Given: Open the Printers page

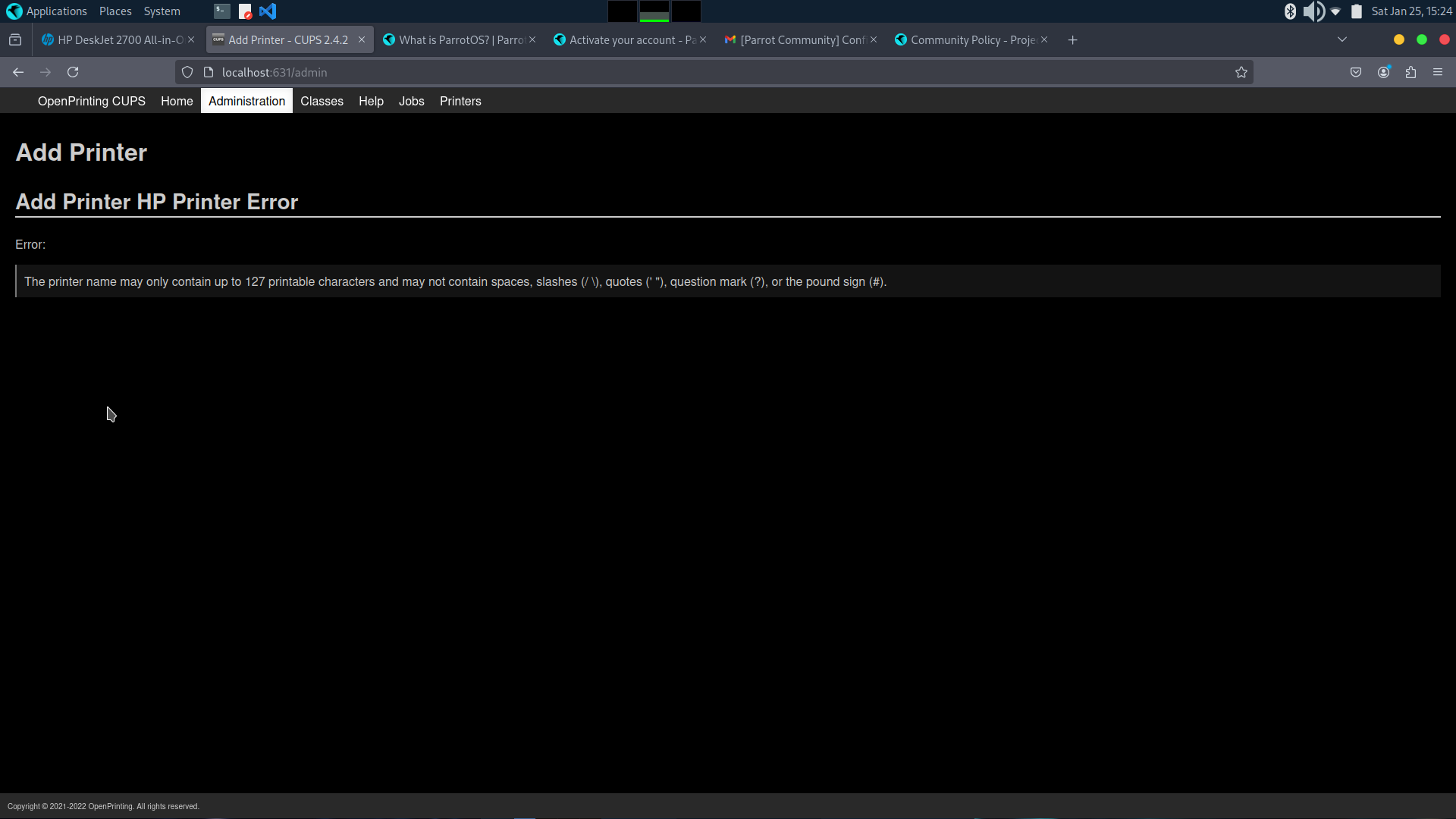Looking at the screenshot, I should point(460,102).
